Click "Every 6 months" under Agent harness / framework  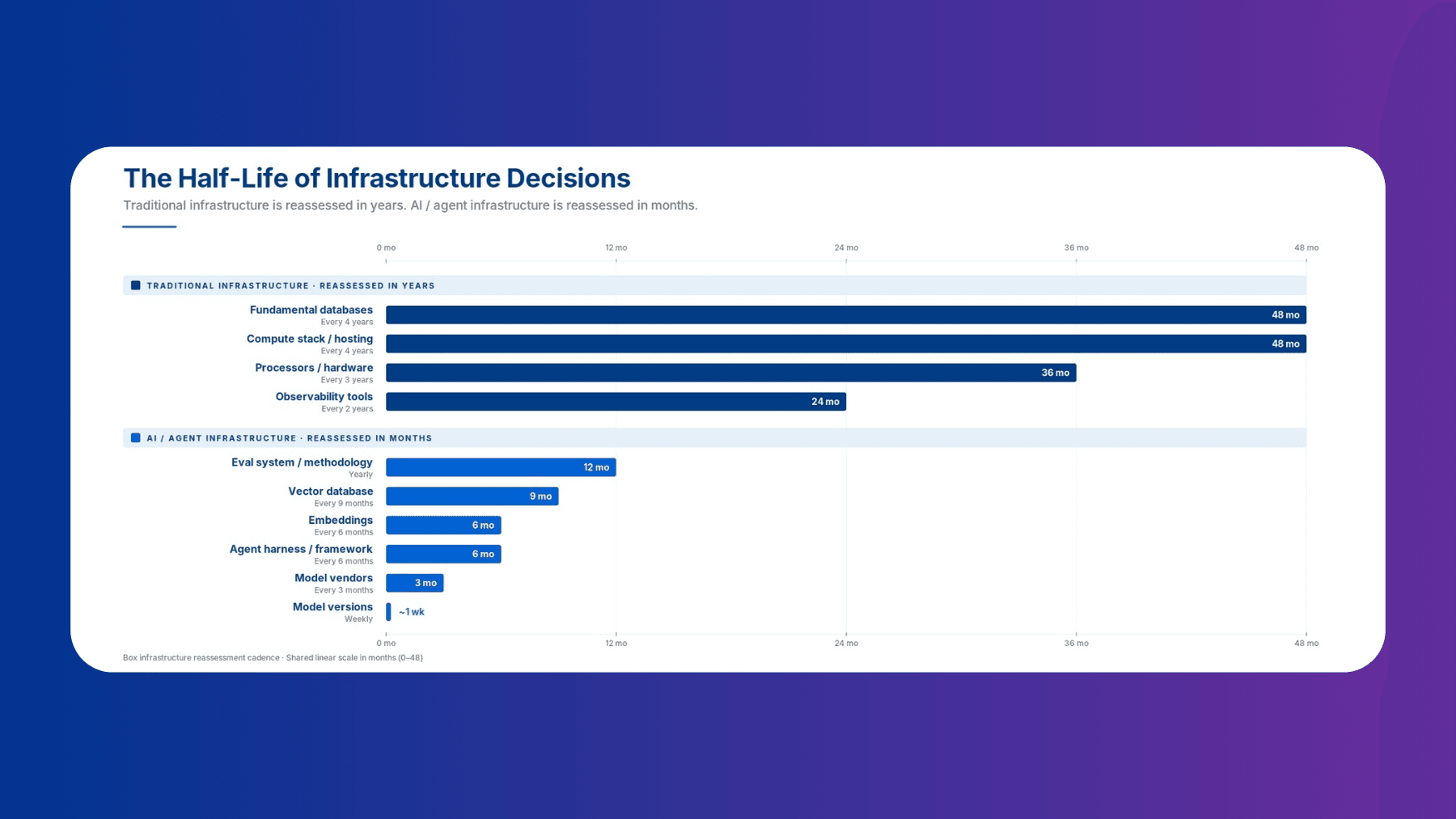pyautogui.click(x=344, y=562)
